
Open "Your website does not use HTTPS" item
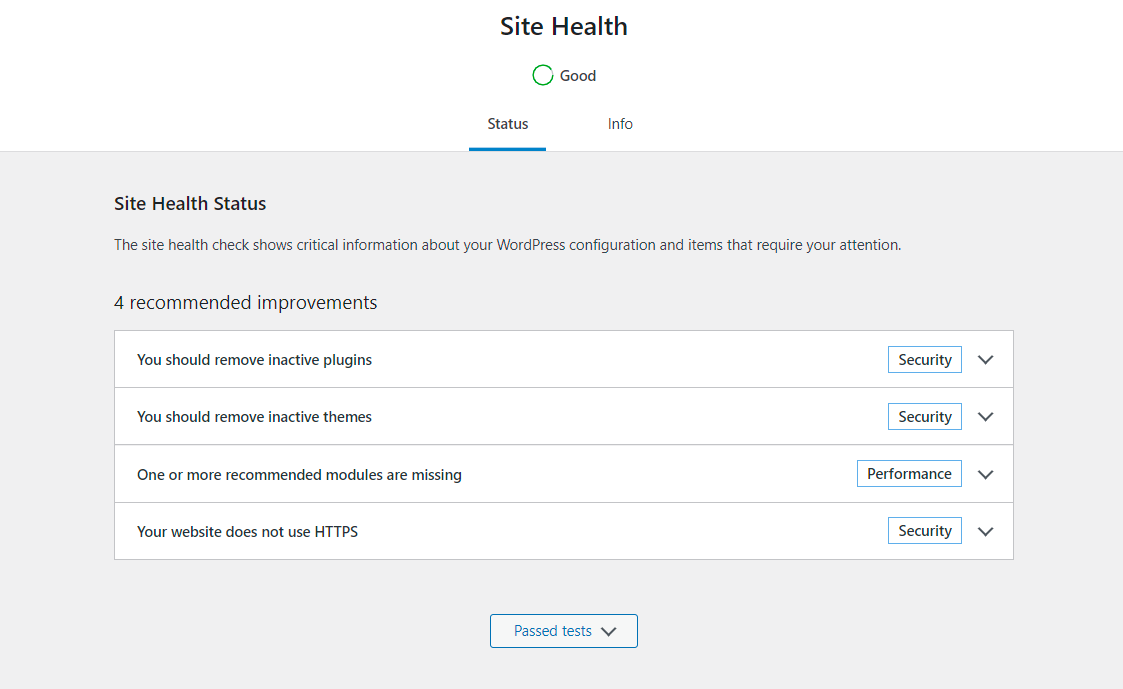click(247, 532)
